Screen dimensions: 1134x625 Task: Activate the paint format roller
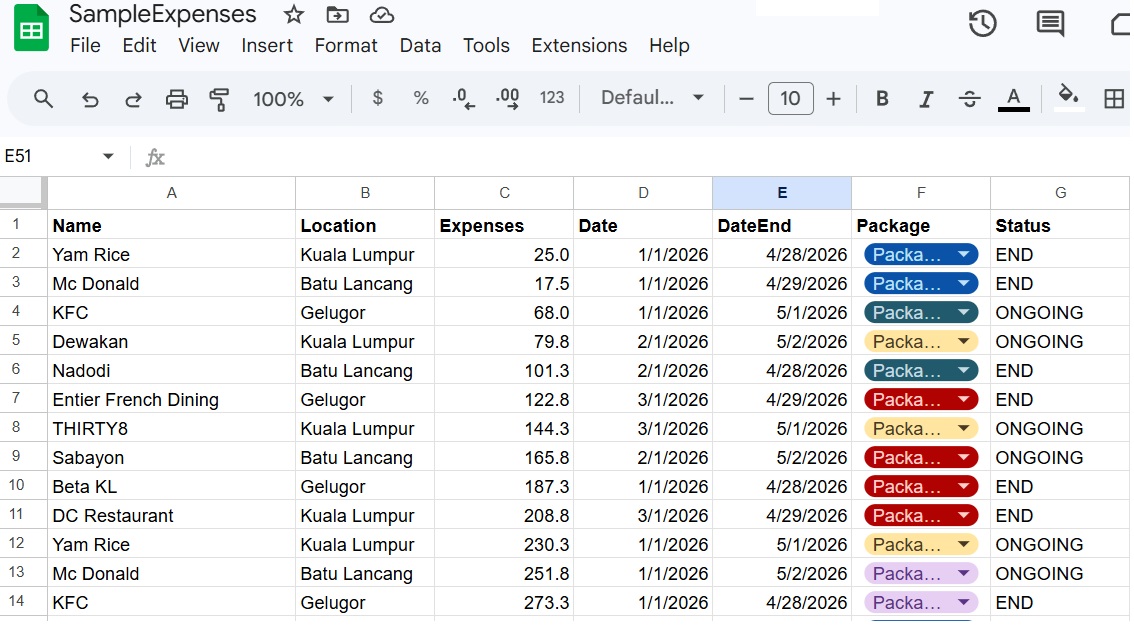pos(219,98)
